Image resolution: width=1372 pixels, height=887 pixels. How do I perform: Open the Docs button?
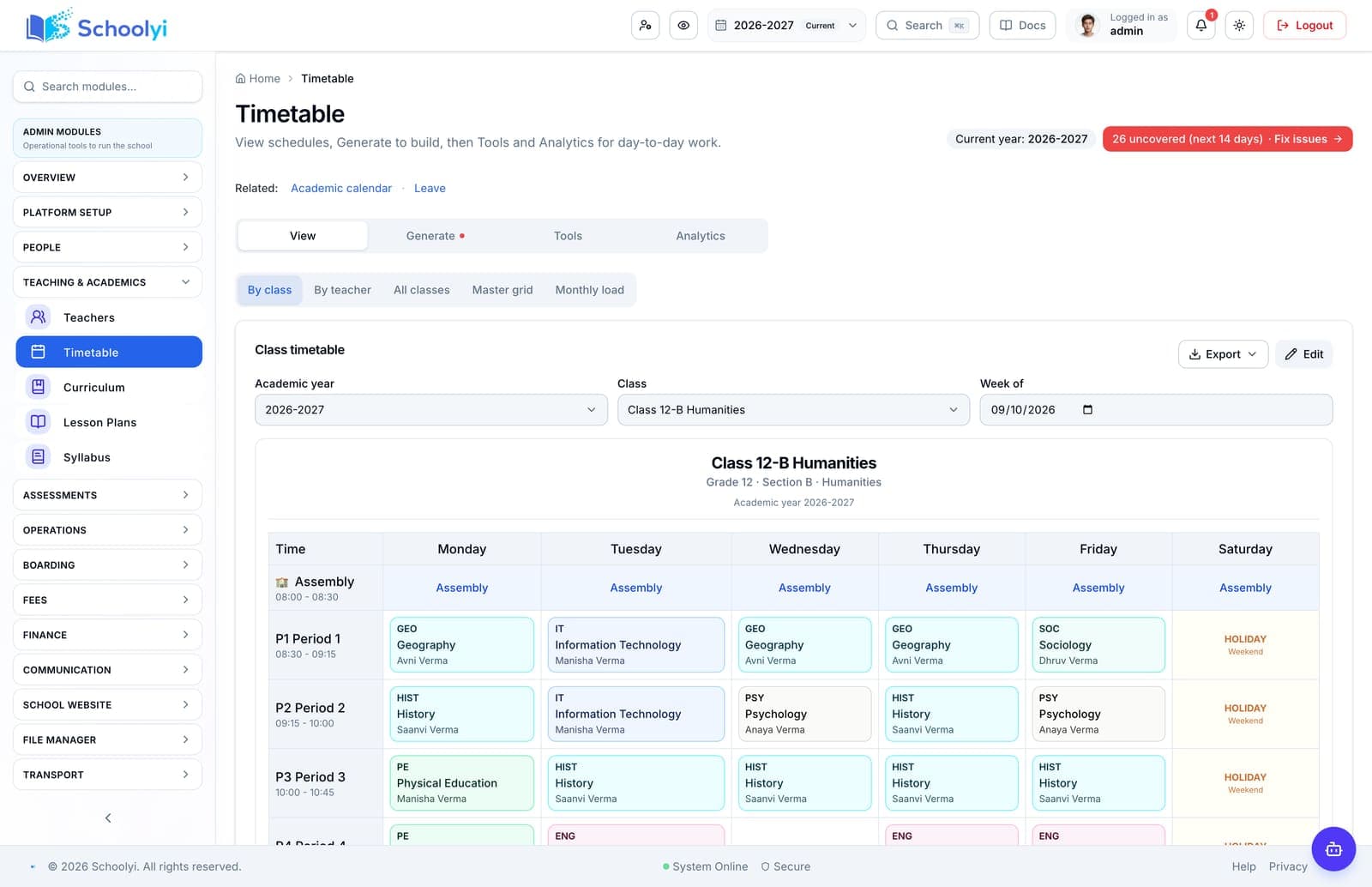click(1022, 26)
